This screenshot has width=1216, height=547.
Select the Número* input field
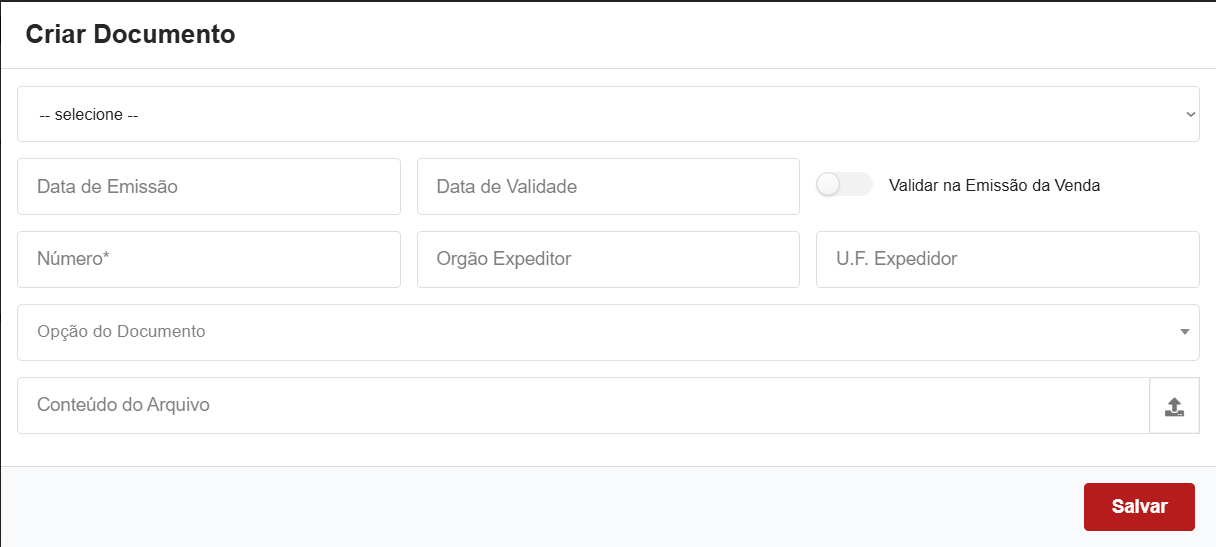pos(208,259)
